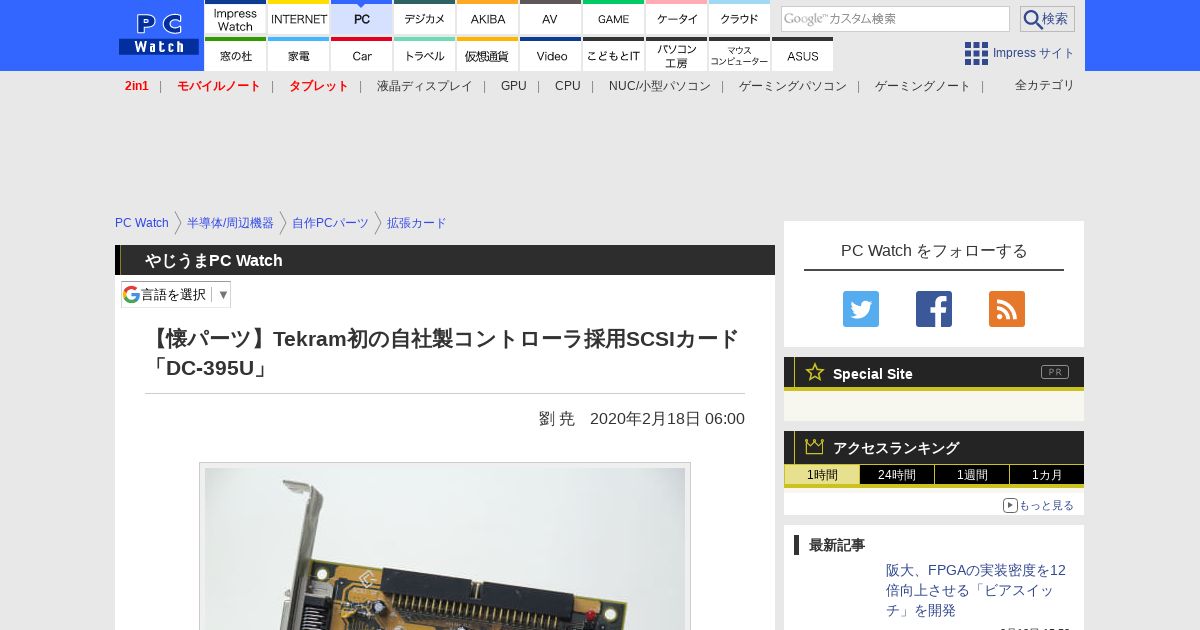Select the 1カ月 ranking tab
The image size is (1200, 630).
[x=1047, y=475]
